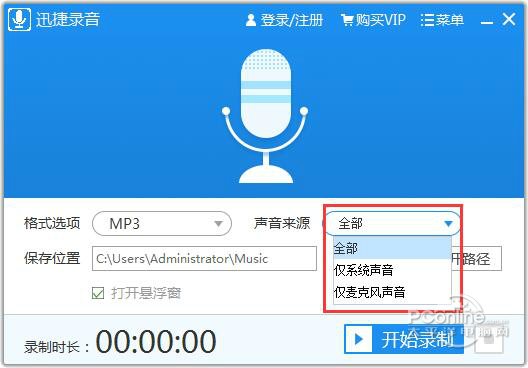This screenshot has width=528, height=368.
Task: Toggle the 打开悬浮窗 checkbox
Action: [x=98, y=293]
